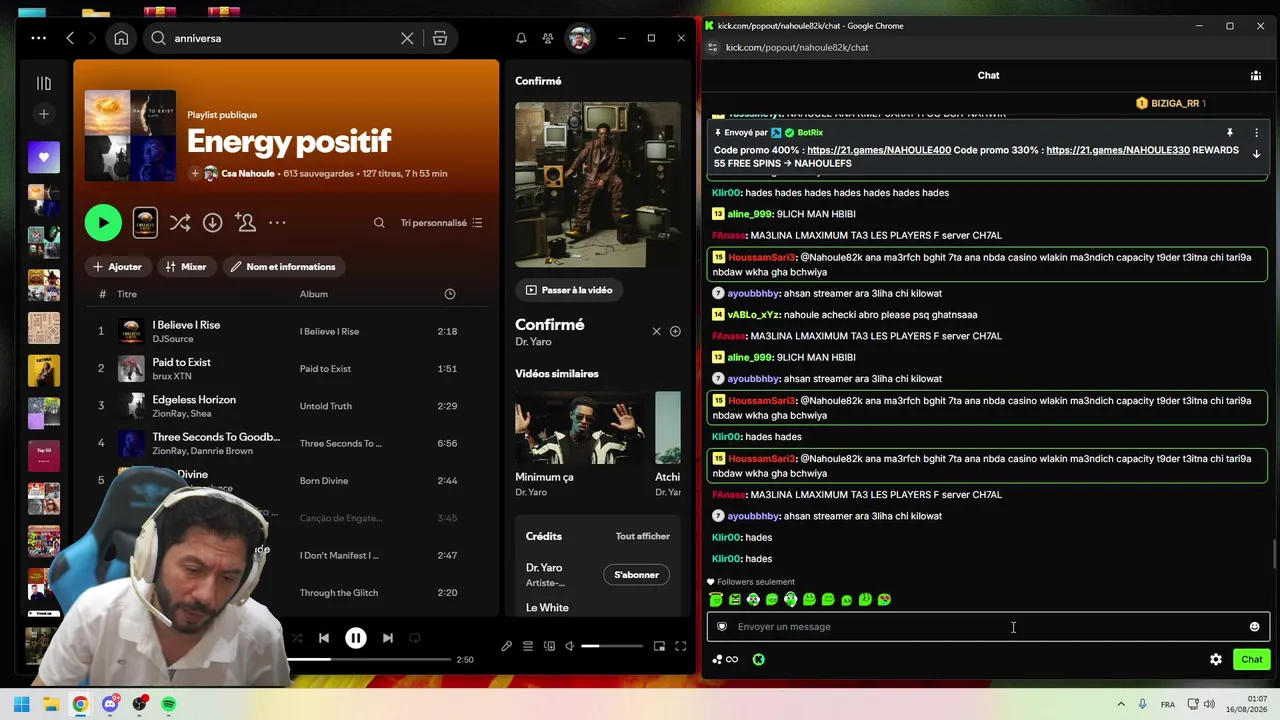Image resolution: width=1280 pixels, height=720 pixels.
Task: Create a new playlist with the plus icon
Action: 43,114
